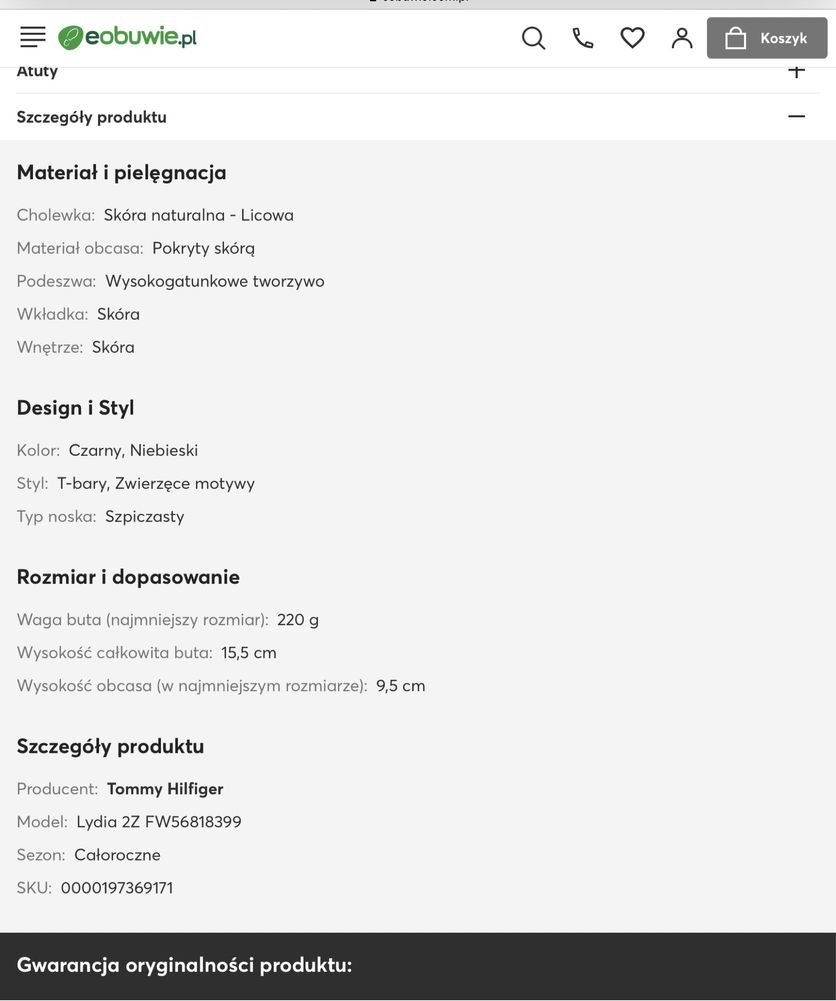Select the Atuty accordion title
Image resolution: width=836 pixels, height=1001 pixels.
[37, 71]
